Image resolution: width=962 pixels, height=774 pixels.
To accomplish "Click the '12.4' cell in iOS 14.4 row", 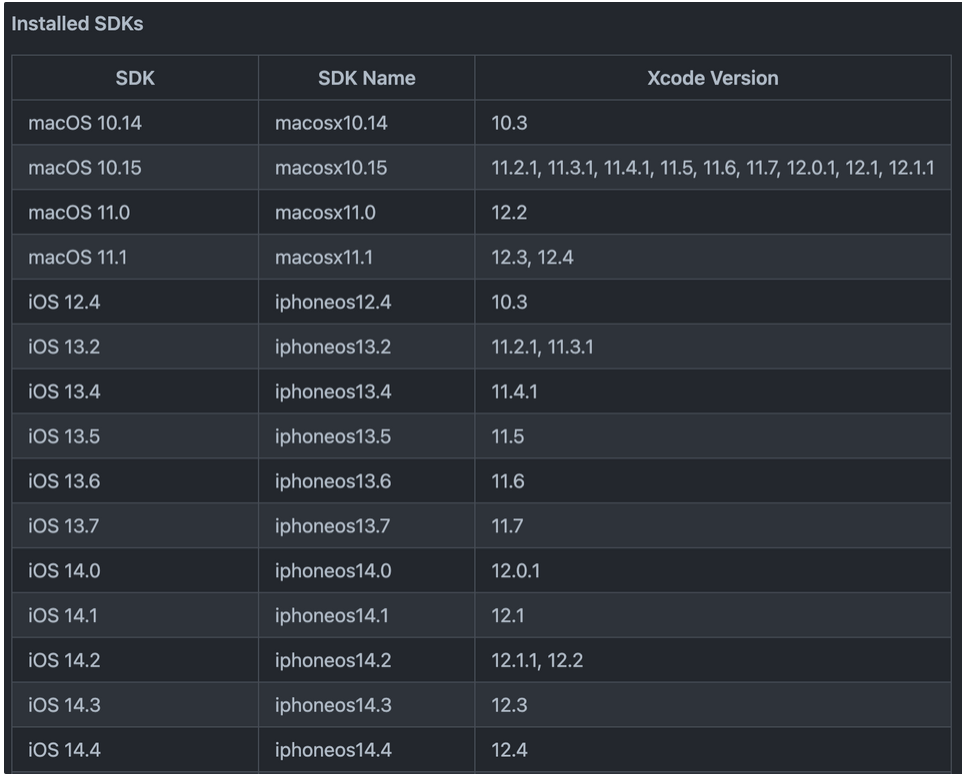I will tap(712, 749).
